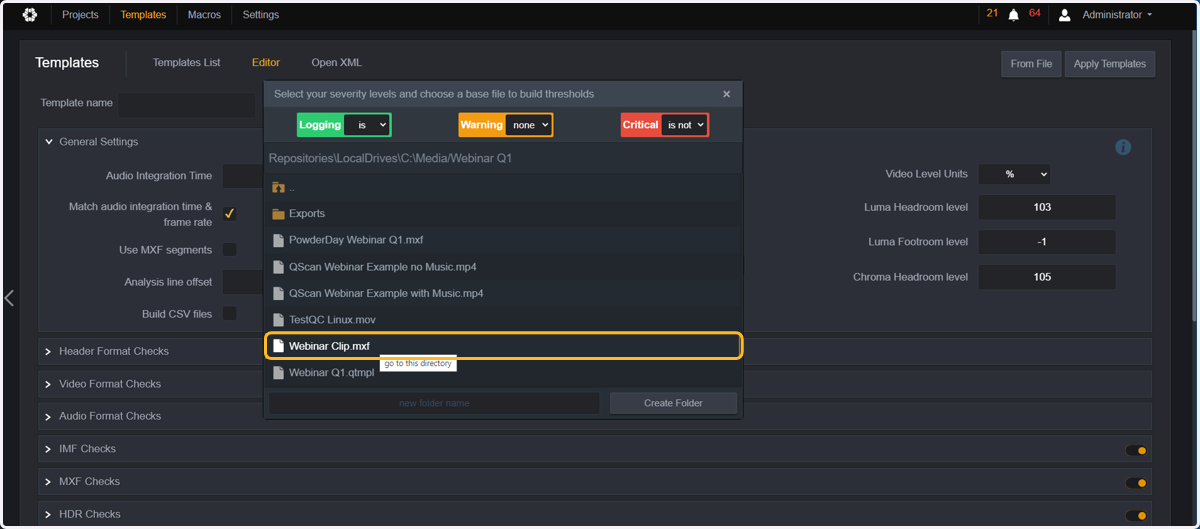Toggle the MXF Checks switch

click(1136, 483)
